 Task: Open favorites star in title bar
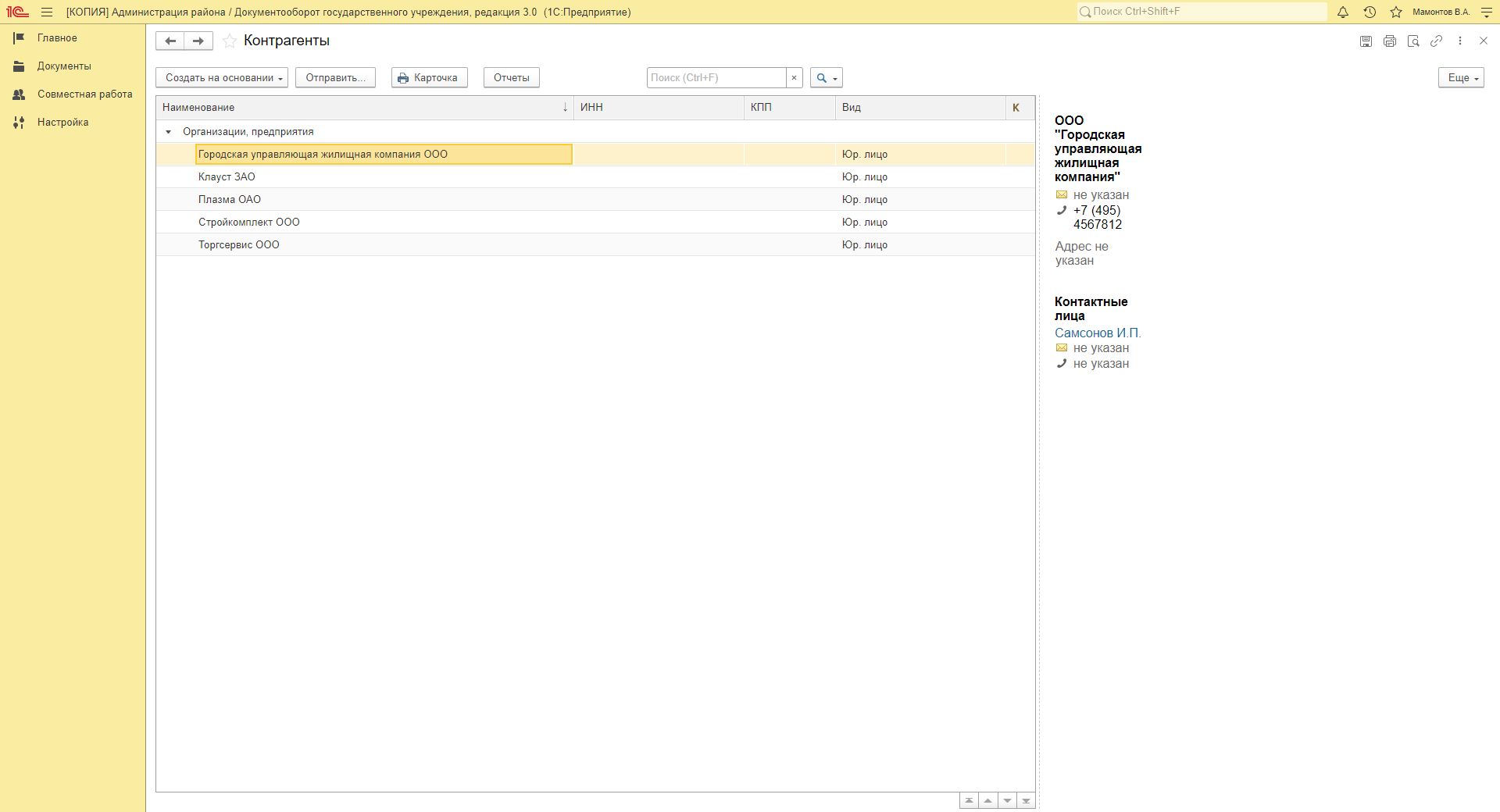[1396, 12]
